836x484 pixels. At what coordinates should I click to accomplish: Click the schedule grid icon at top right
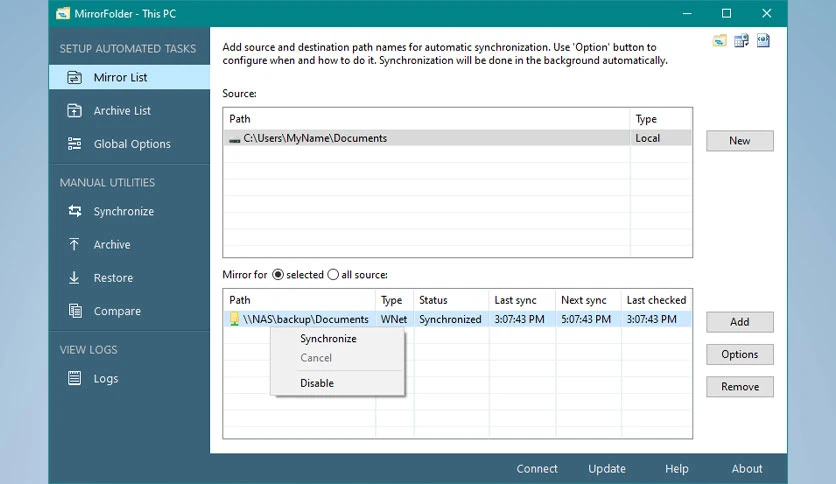[741, 41]
